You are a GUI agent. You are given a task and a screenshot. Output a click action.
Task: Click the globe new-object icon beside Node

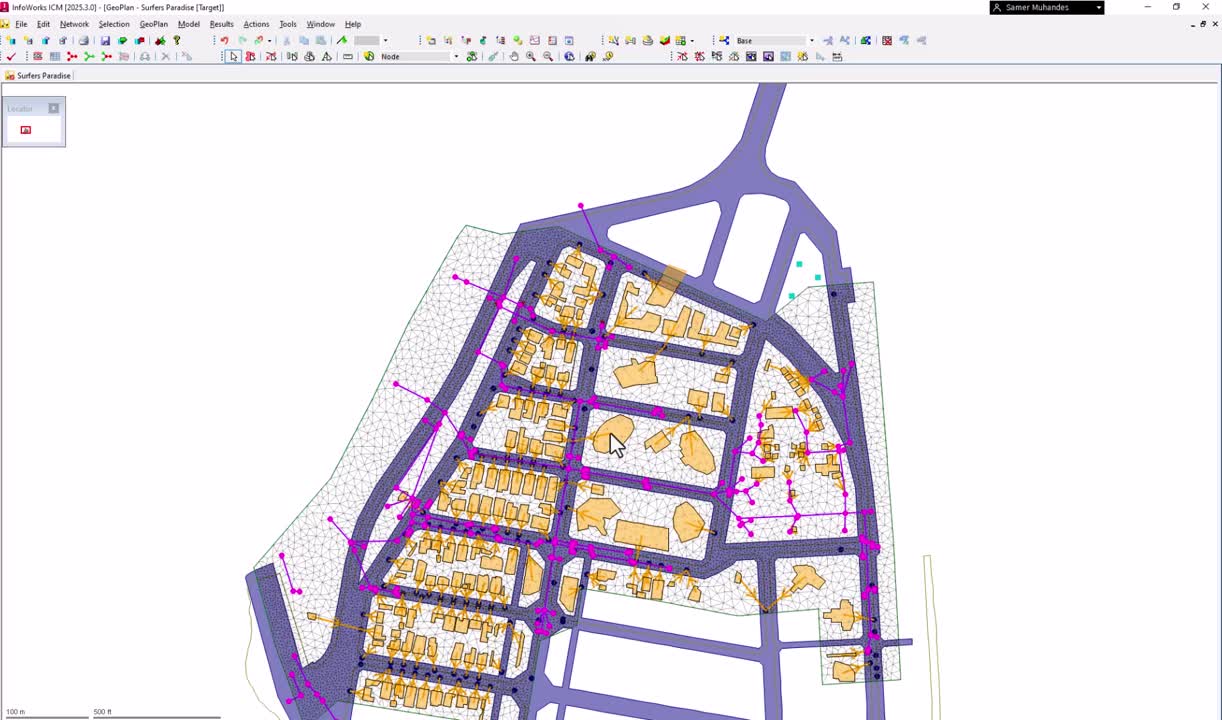click(369, 56)
